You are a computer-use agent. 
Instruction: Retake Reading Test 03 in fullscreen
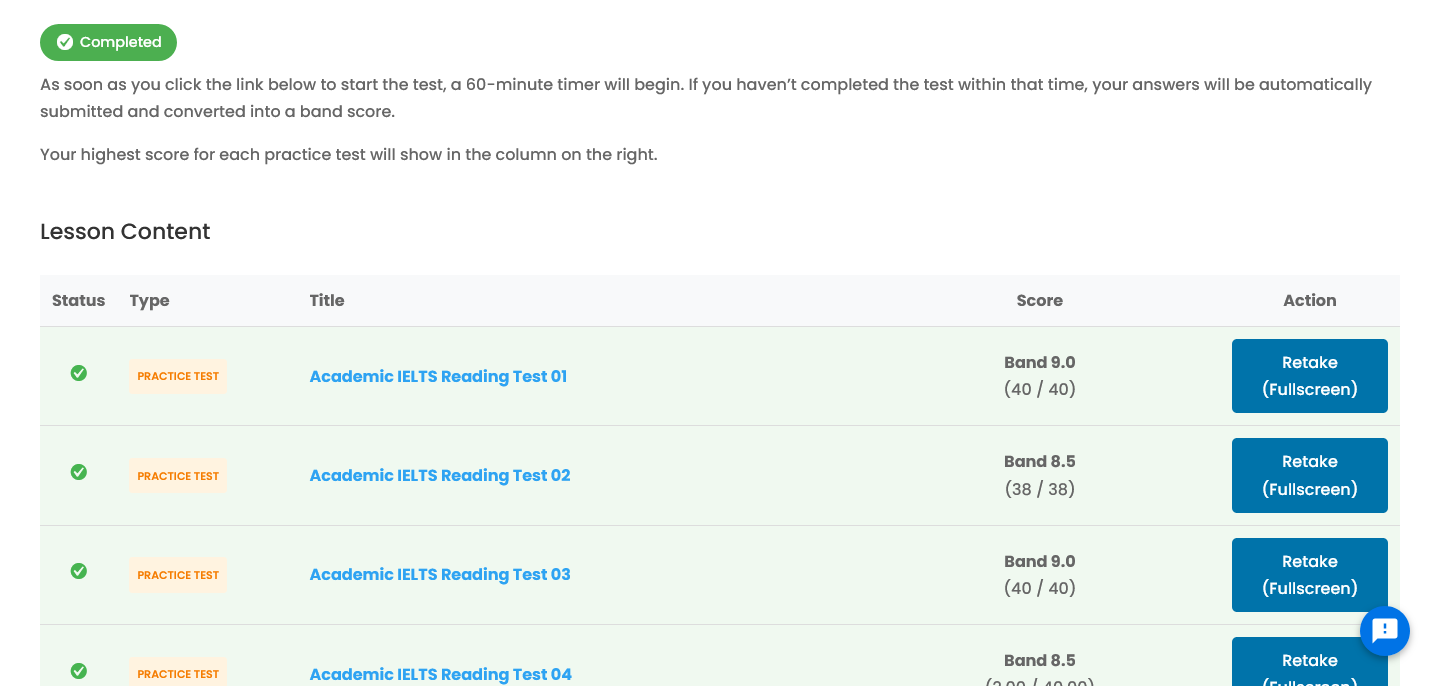point(1309,574)
